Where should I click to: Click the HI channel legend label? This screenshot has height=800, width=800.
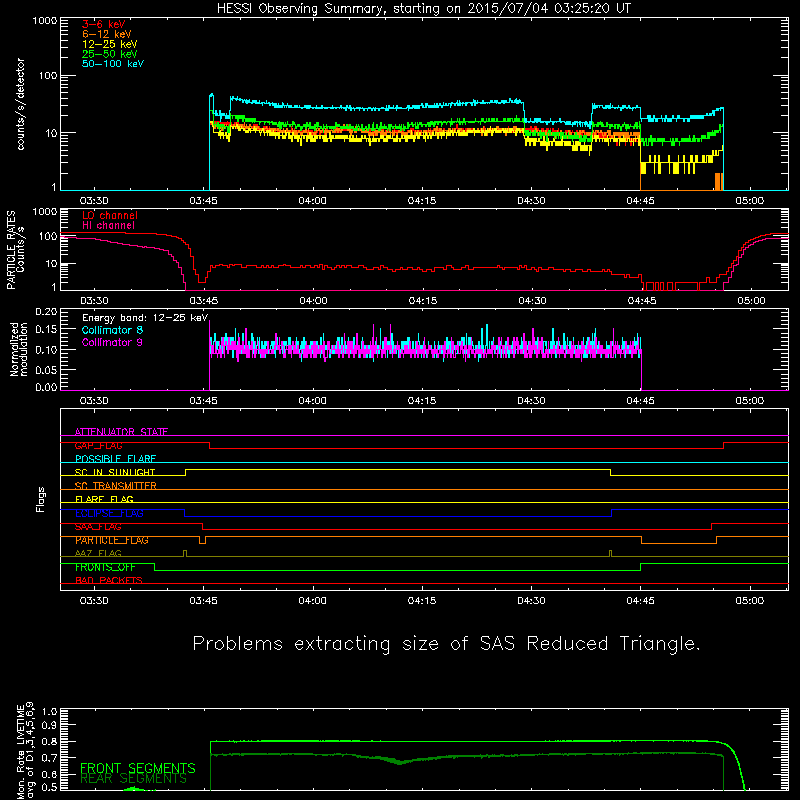(x=108, y=226)
